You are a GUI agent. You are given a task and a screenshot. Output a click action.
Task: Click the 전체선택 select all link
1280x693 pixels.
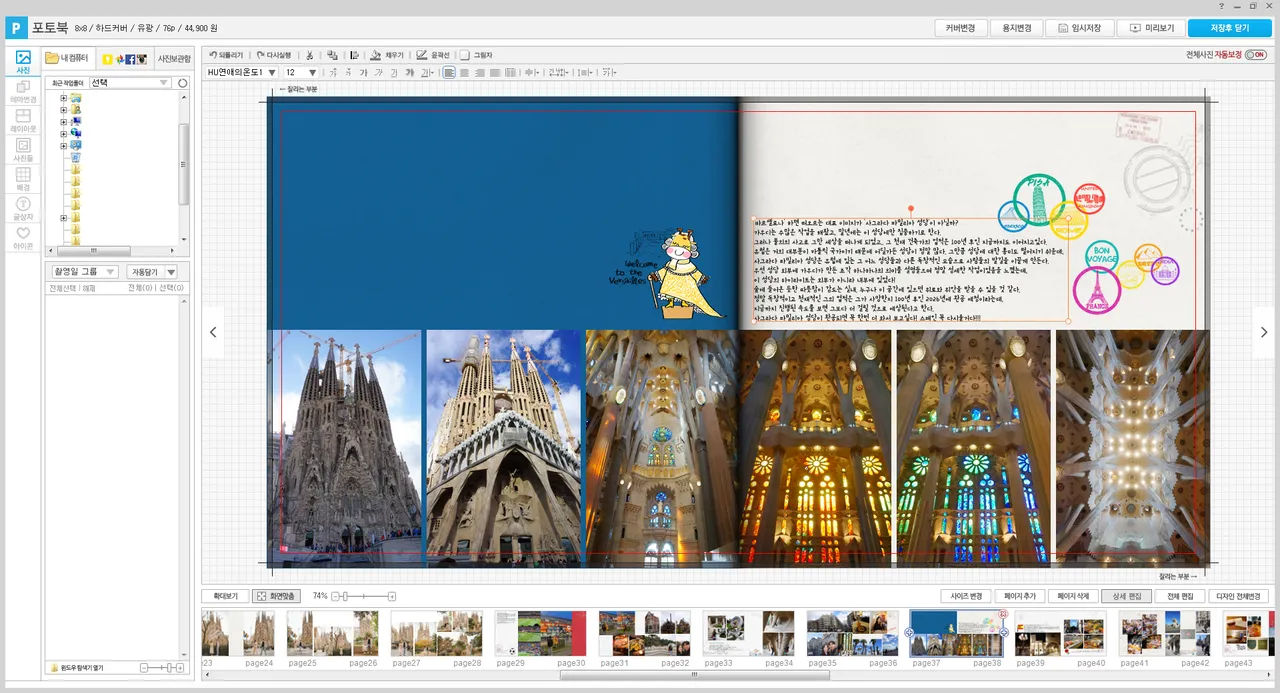pos(63,288)
